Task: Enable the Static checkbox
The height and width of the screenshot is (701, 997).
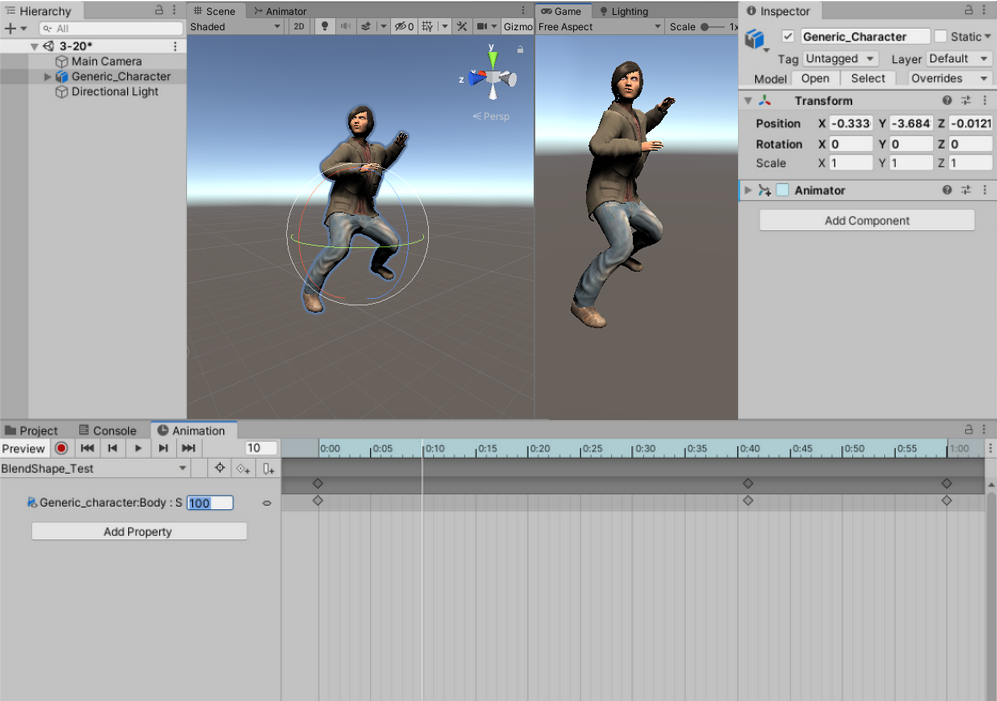Action: (940, 37)
